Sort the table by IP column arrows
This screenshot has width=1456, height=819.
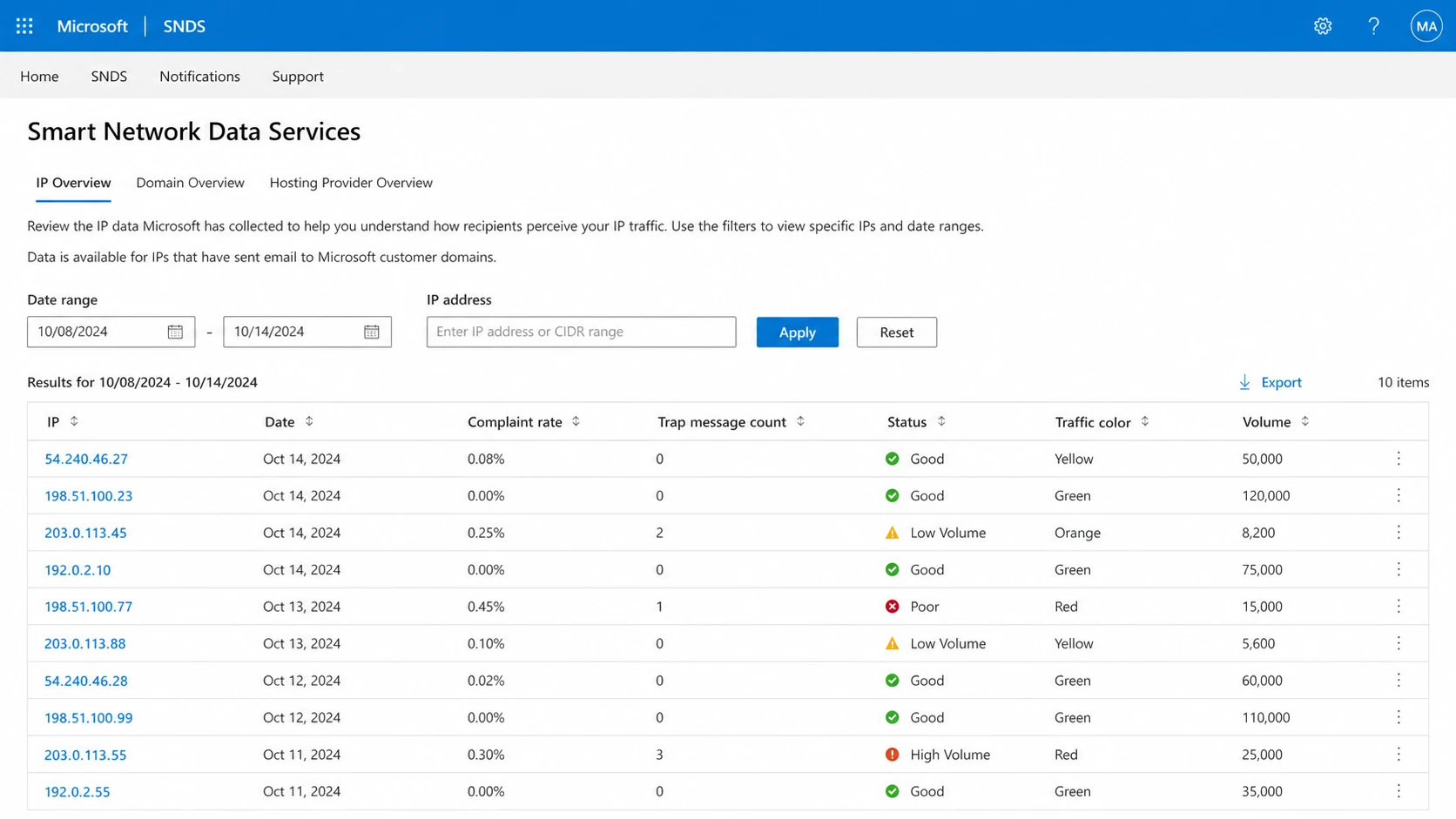(74, 421)
